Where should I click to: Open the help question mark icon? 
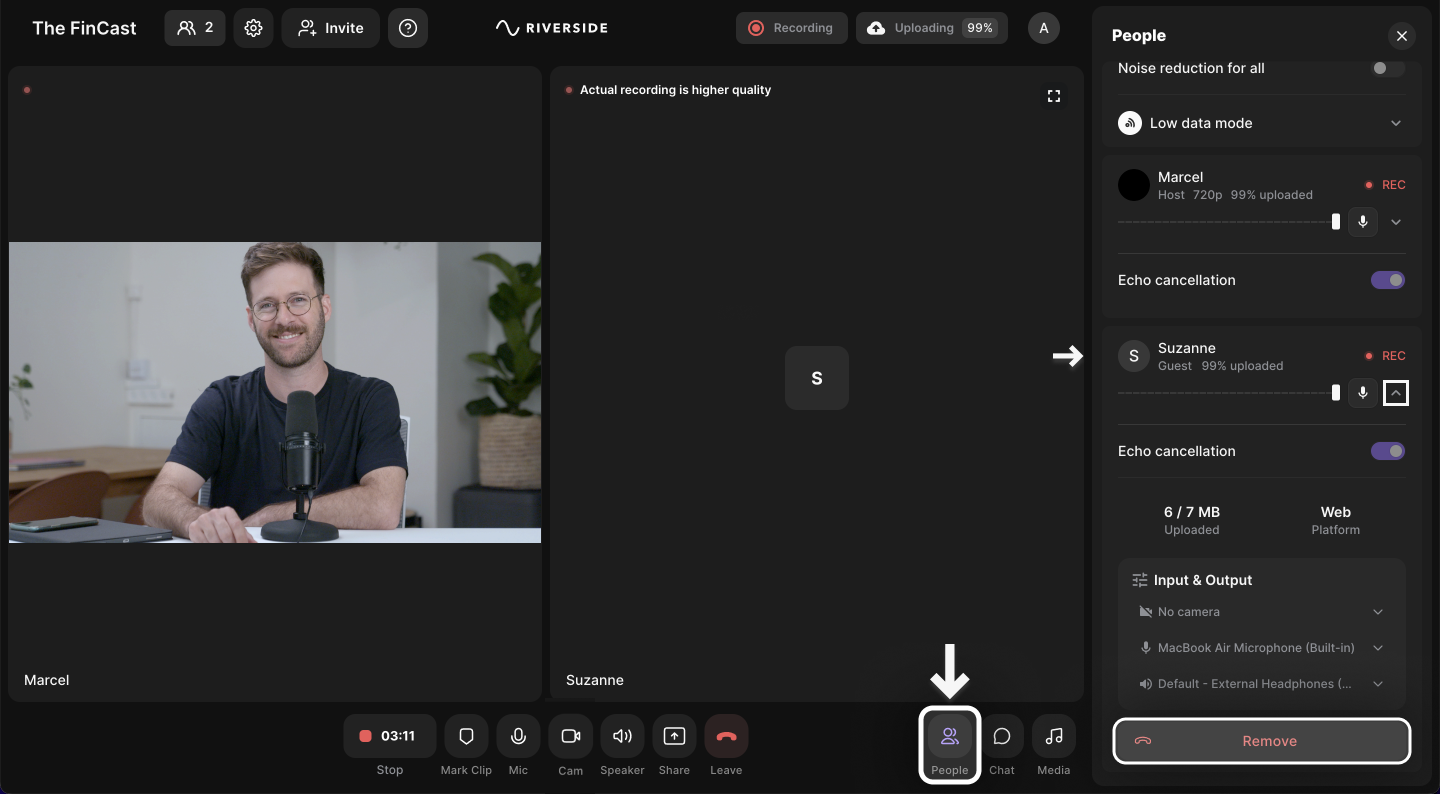pyautogui.click(x=408, y=28)
